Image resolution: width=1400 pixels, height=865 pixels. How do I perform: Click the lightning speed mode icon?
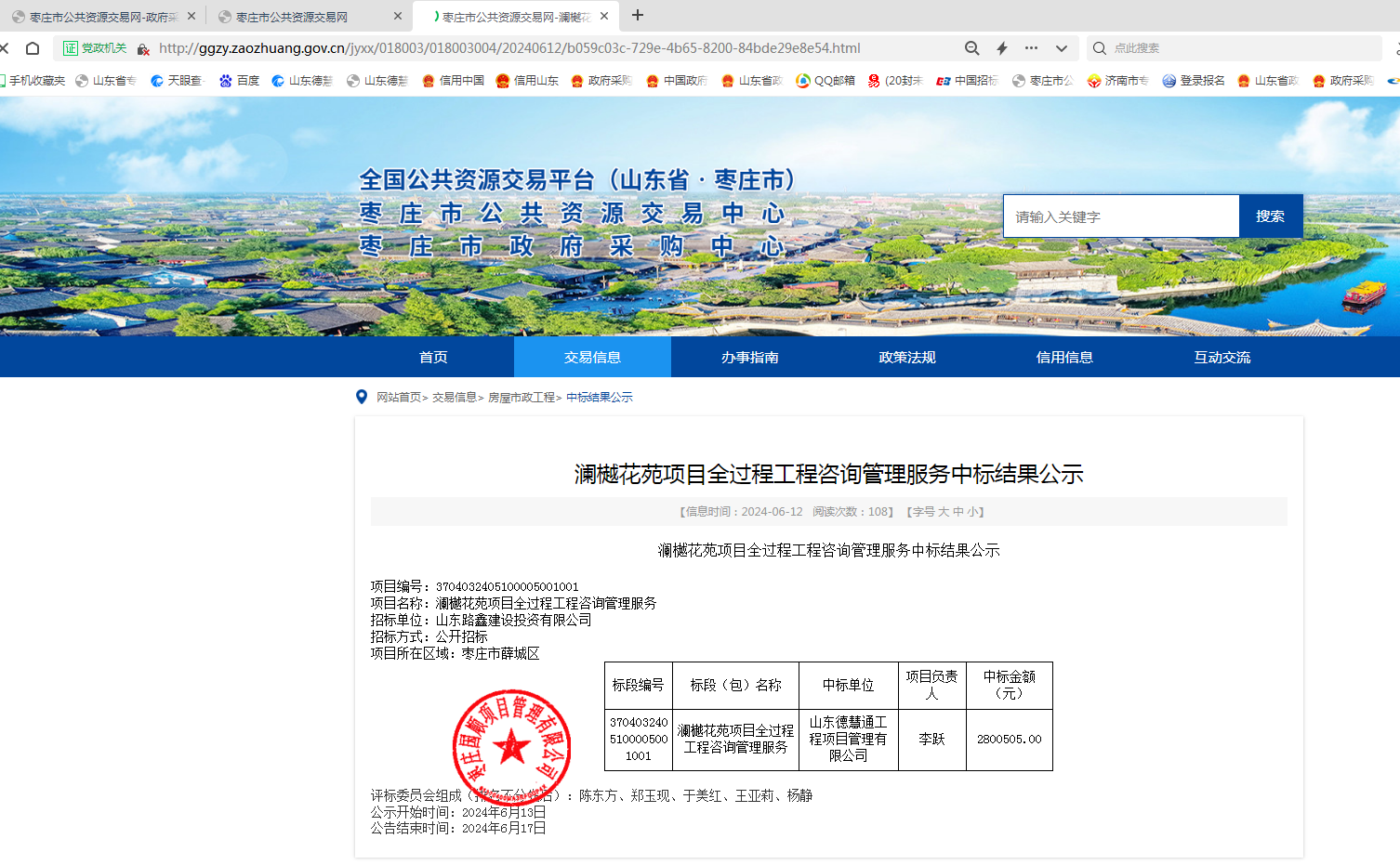point(1002,48)
